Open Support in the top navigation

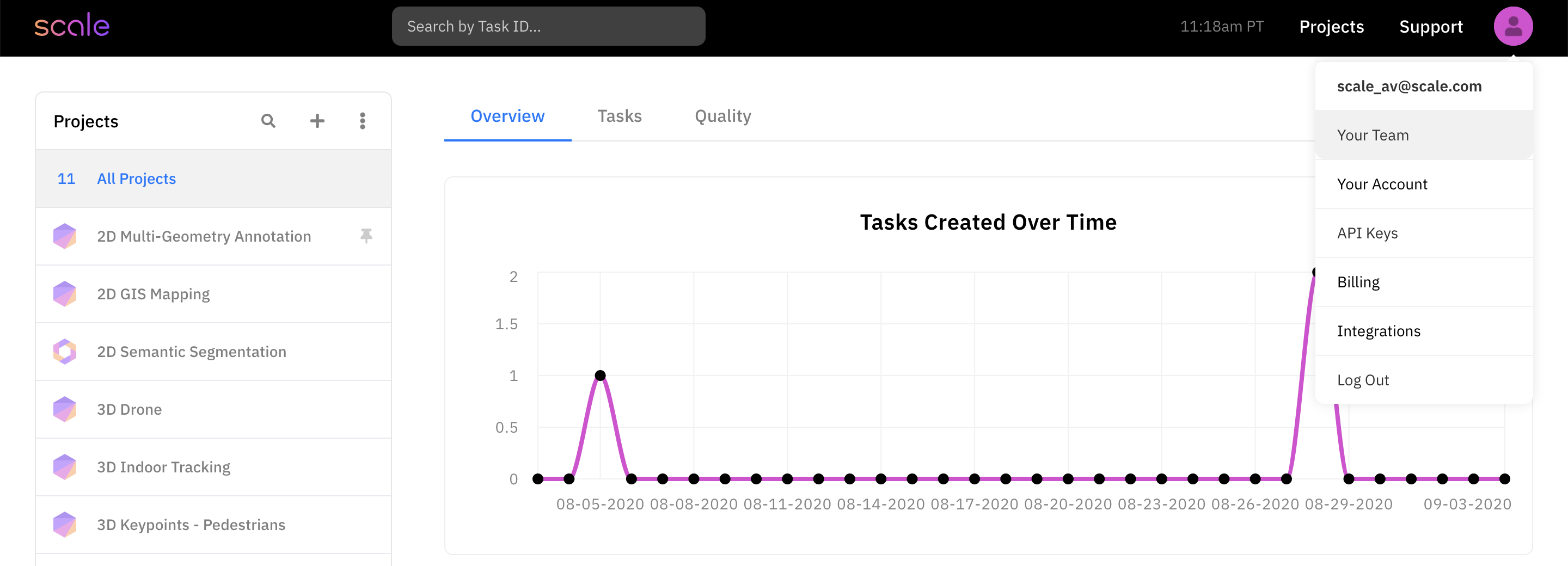1430,27
